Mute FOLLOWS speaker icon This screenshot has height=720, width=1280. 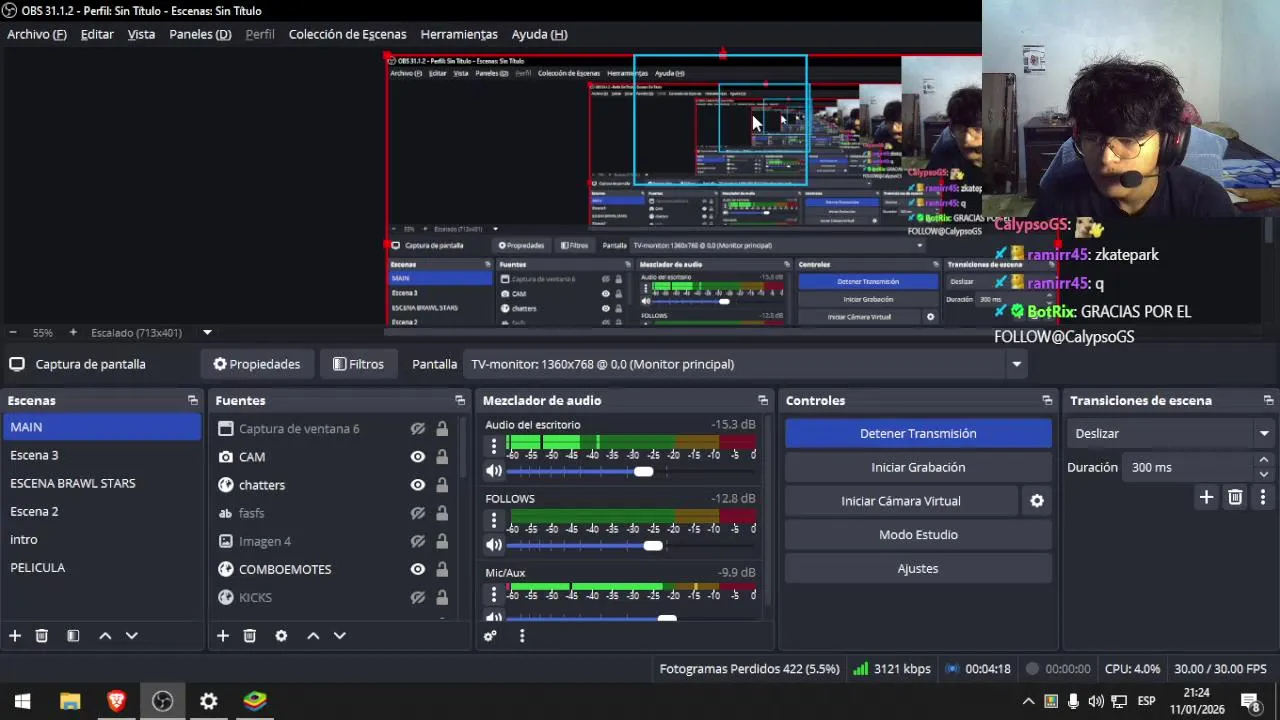click(494, 545)
